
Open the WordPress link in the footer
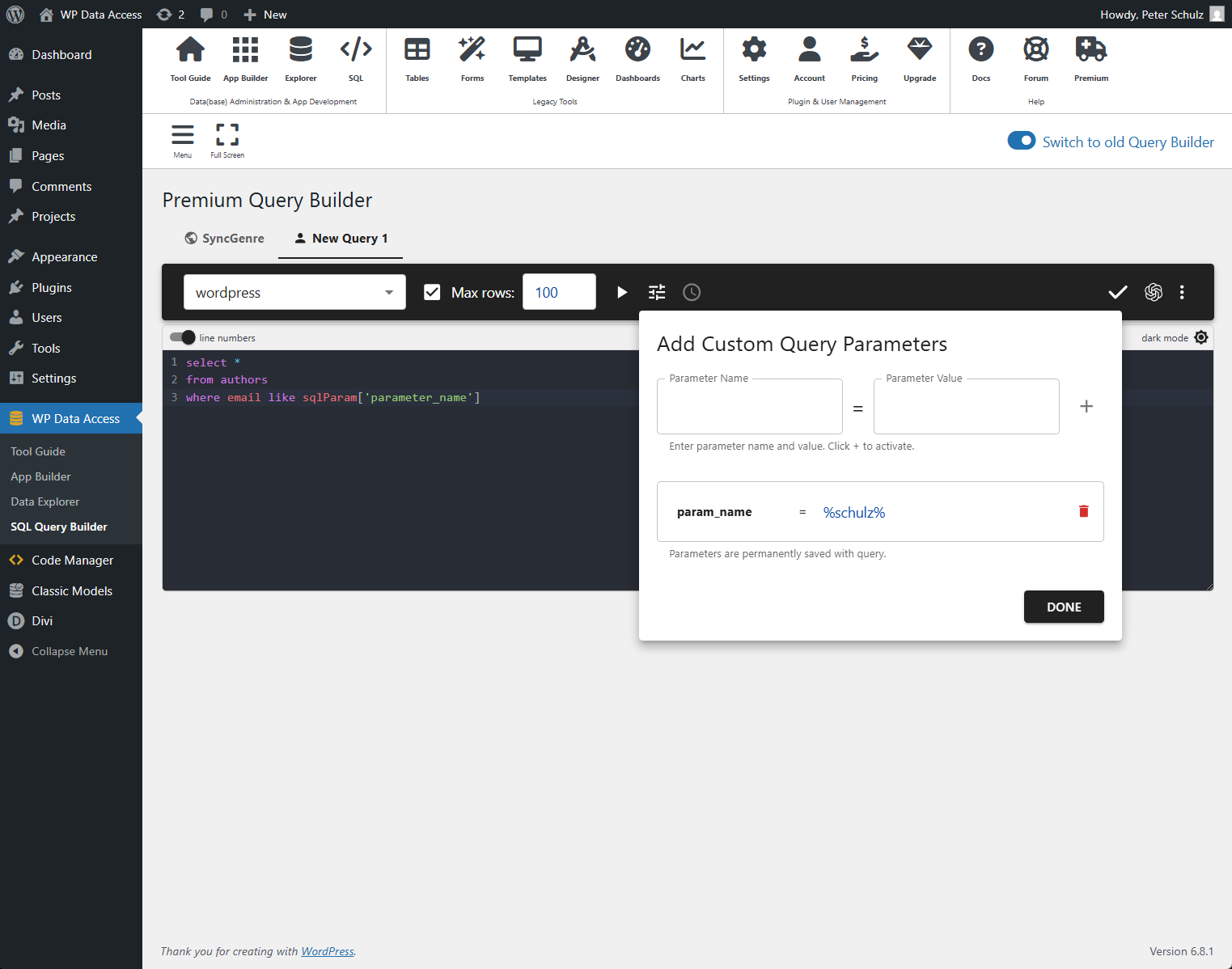click(327, 951)
